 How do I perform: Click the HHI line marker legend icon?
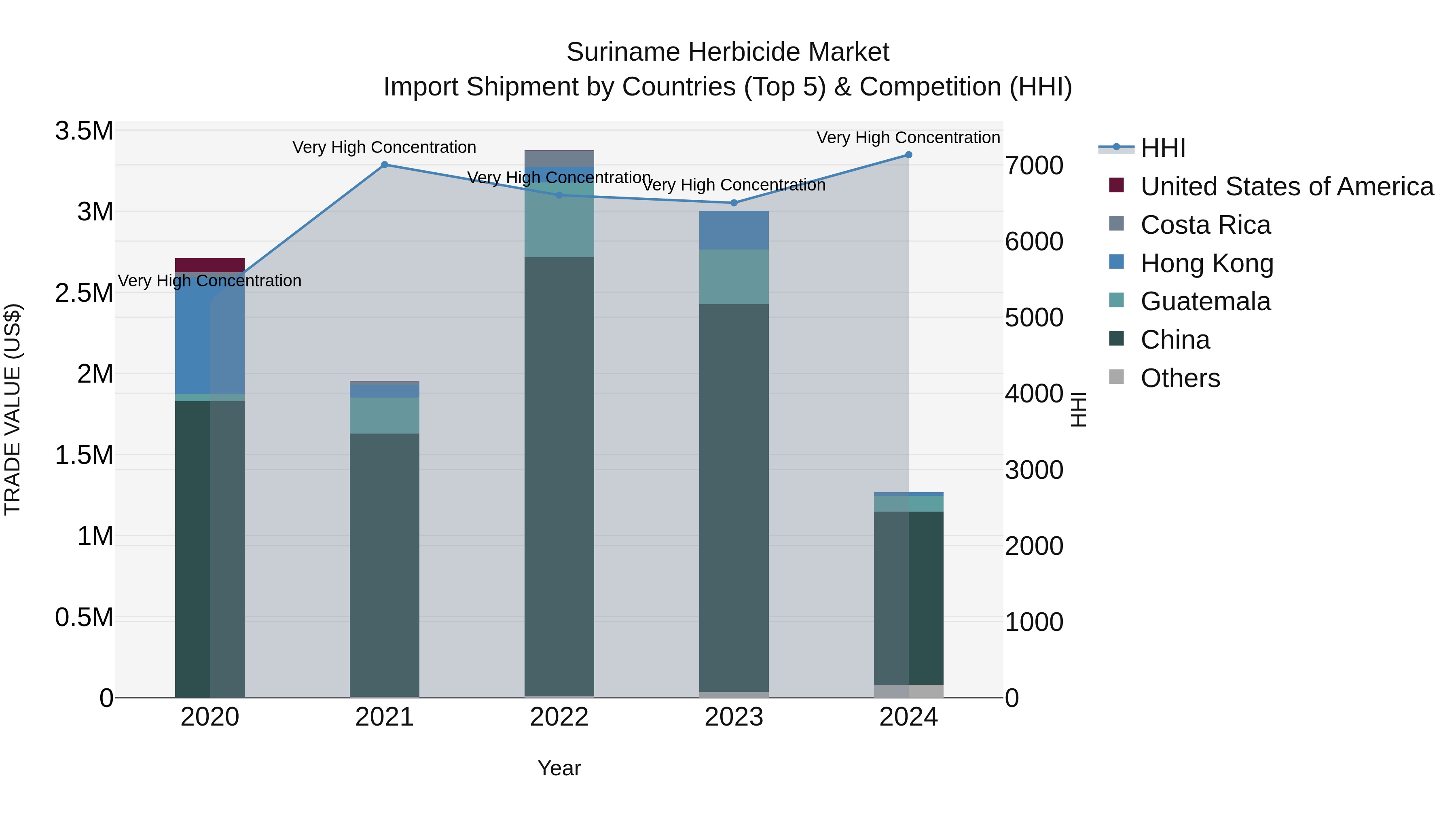pos(1116,148)
